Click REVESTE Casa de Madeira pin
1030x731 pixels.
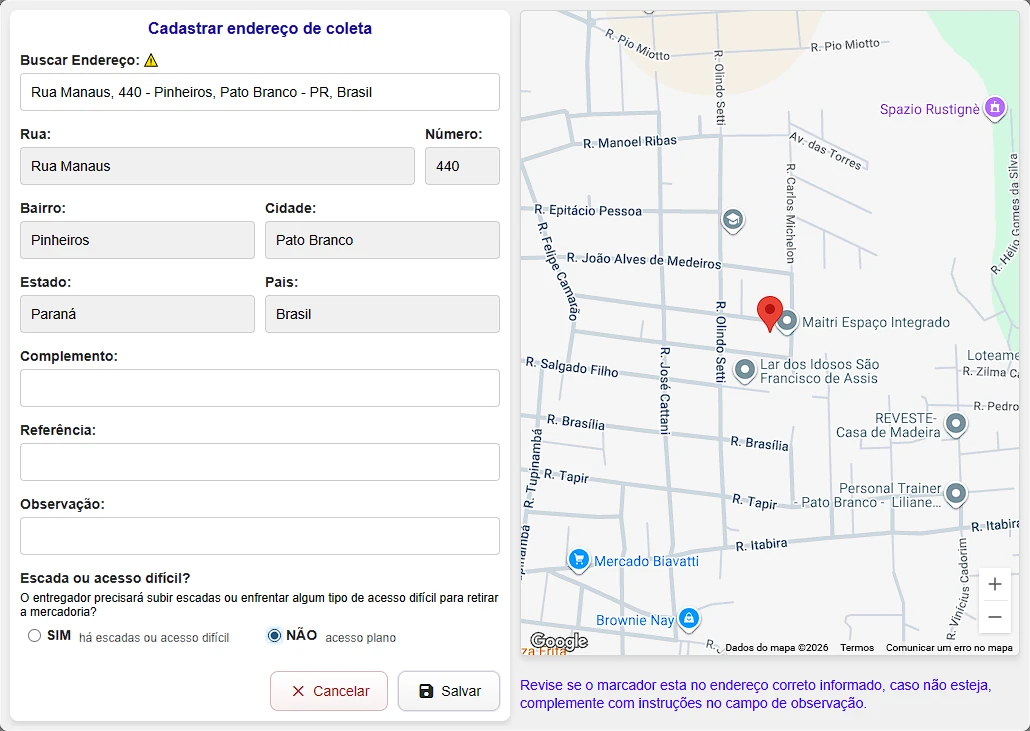pos(956,424)
